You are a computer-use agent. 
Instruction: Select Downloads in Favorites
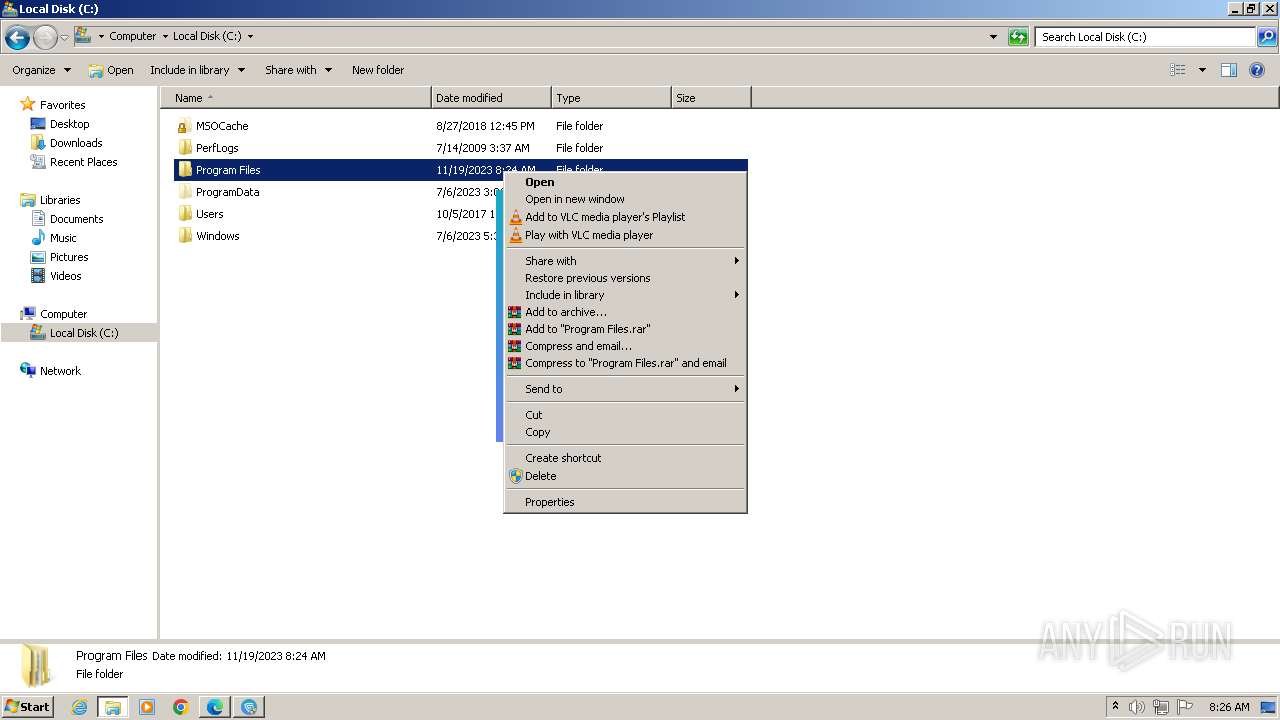(x=76, y=143)
